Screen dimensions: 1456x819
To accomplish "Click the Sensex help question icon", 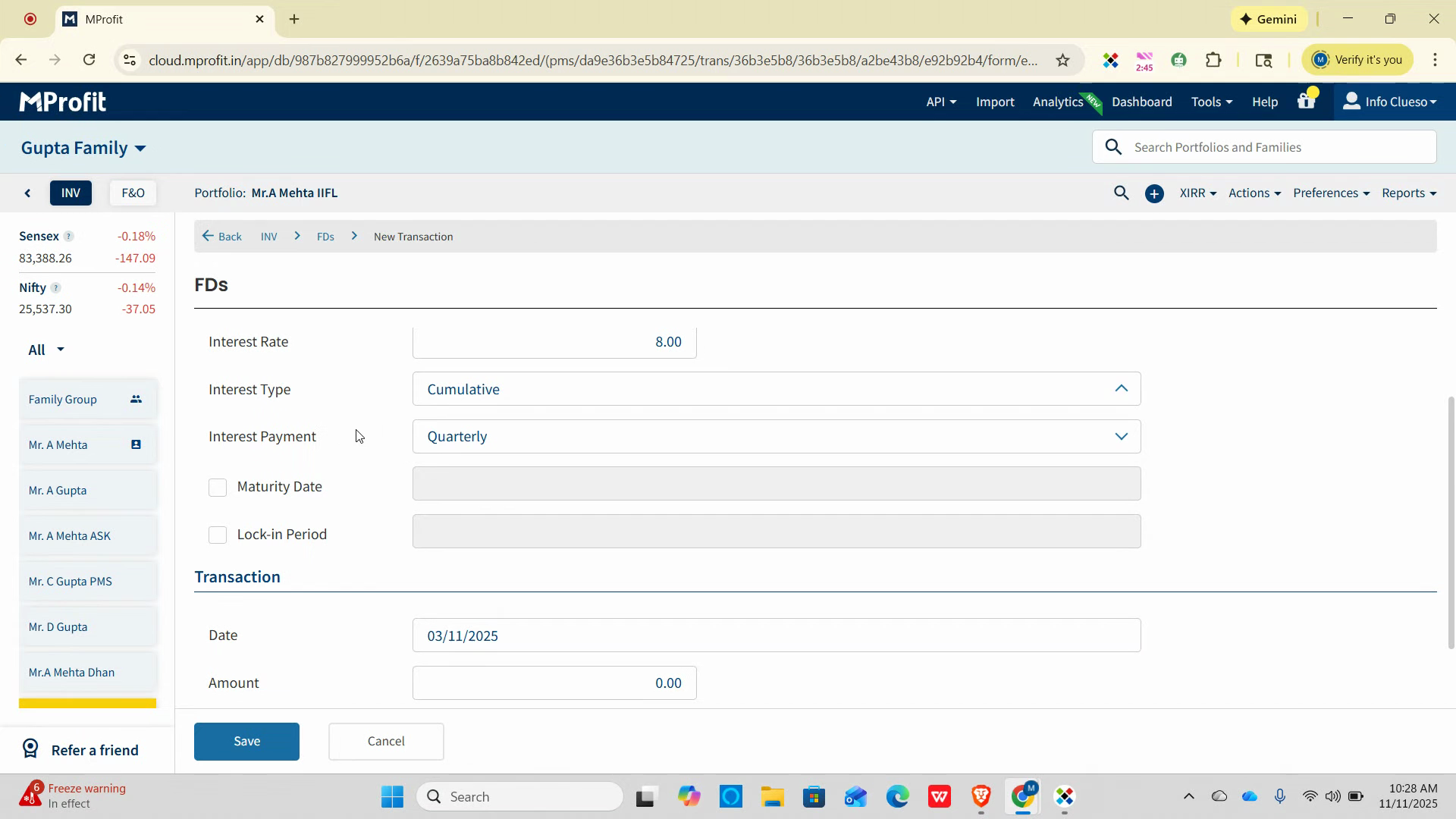I will tap(68, 237).
